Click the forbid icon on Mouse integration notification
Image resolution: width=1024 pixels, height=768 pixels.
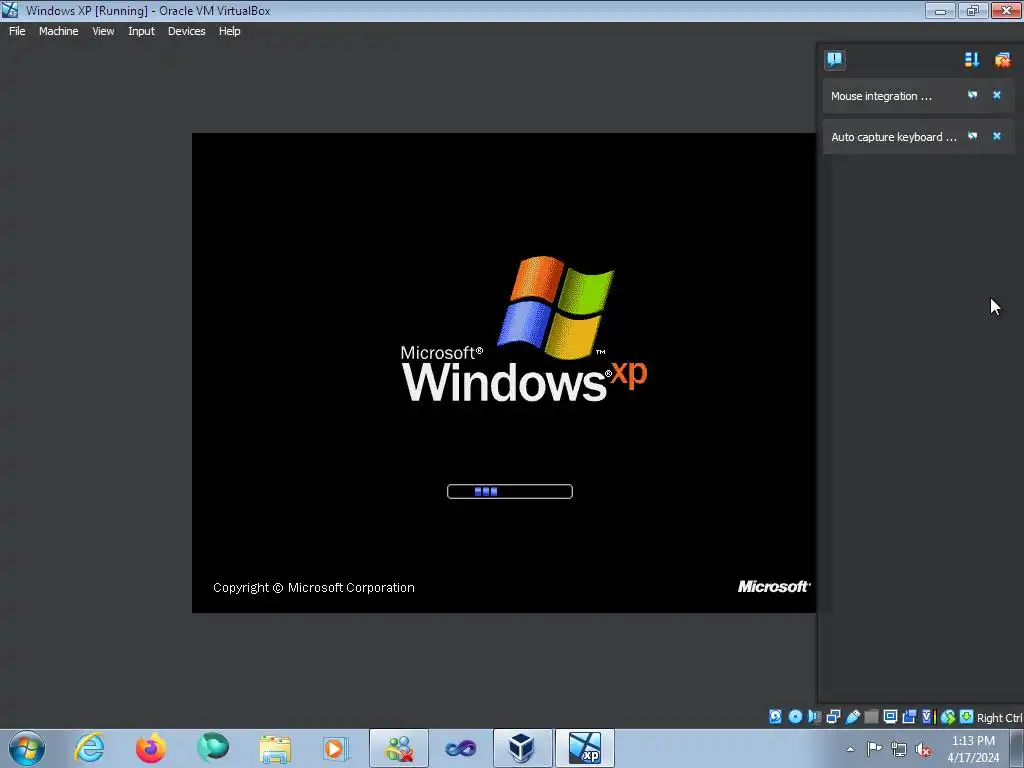972,95
